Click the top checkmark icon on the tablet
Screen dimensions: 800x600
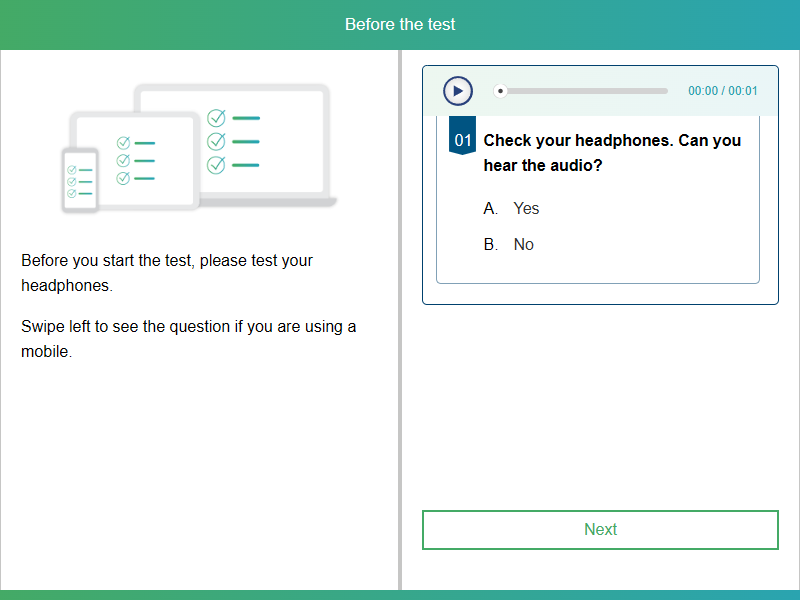124,143
